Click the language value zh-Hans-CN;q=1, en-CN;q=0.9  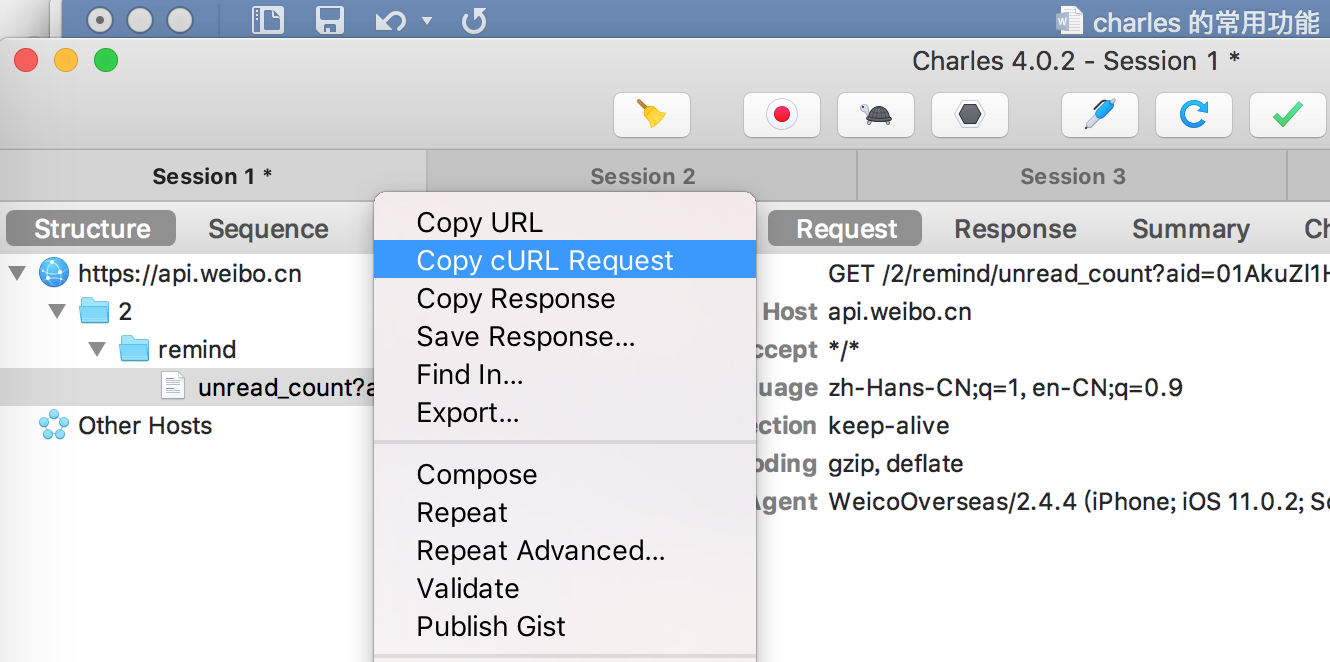1005,387
